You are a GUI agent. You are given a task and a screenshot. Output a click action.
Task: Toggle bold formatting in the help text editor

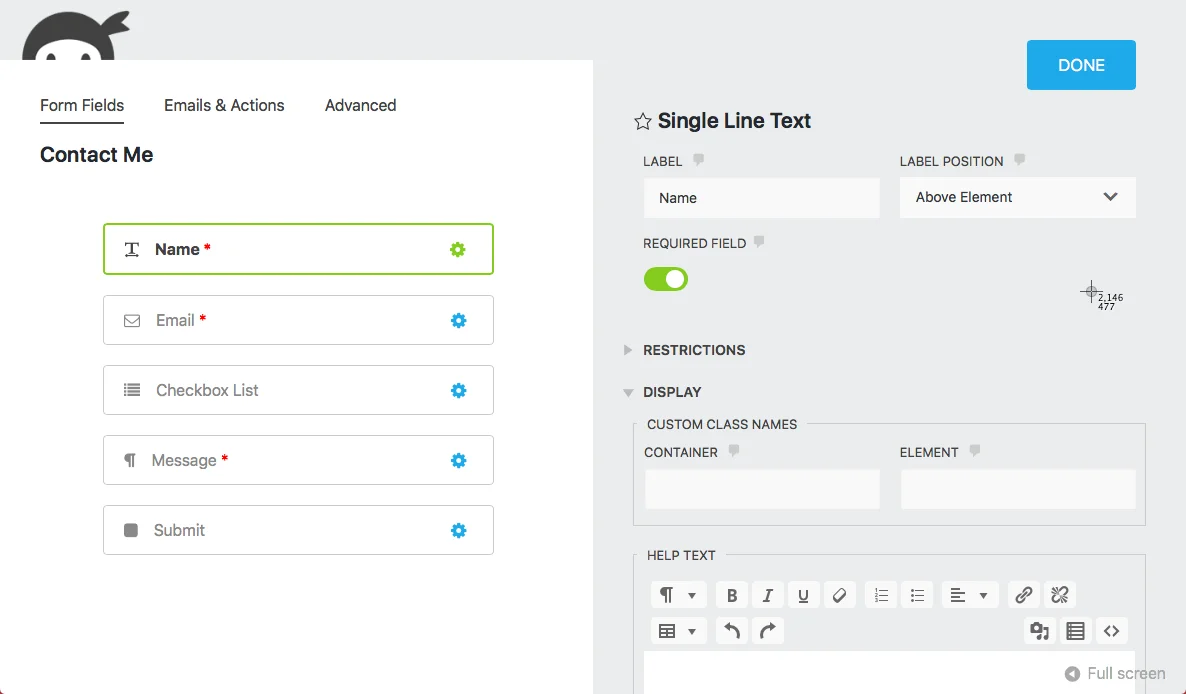[731, 594]
